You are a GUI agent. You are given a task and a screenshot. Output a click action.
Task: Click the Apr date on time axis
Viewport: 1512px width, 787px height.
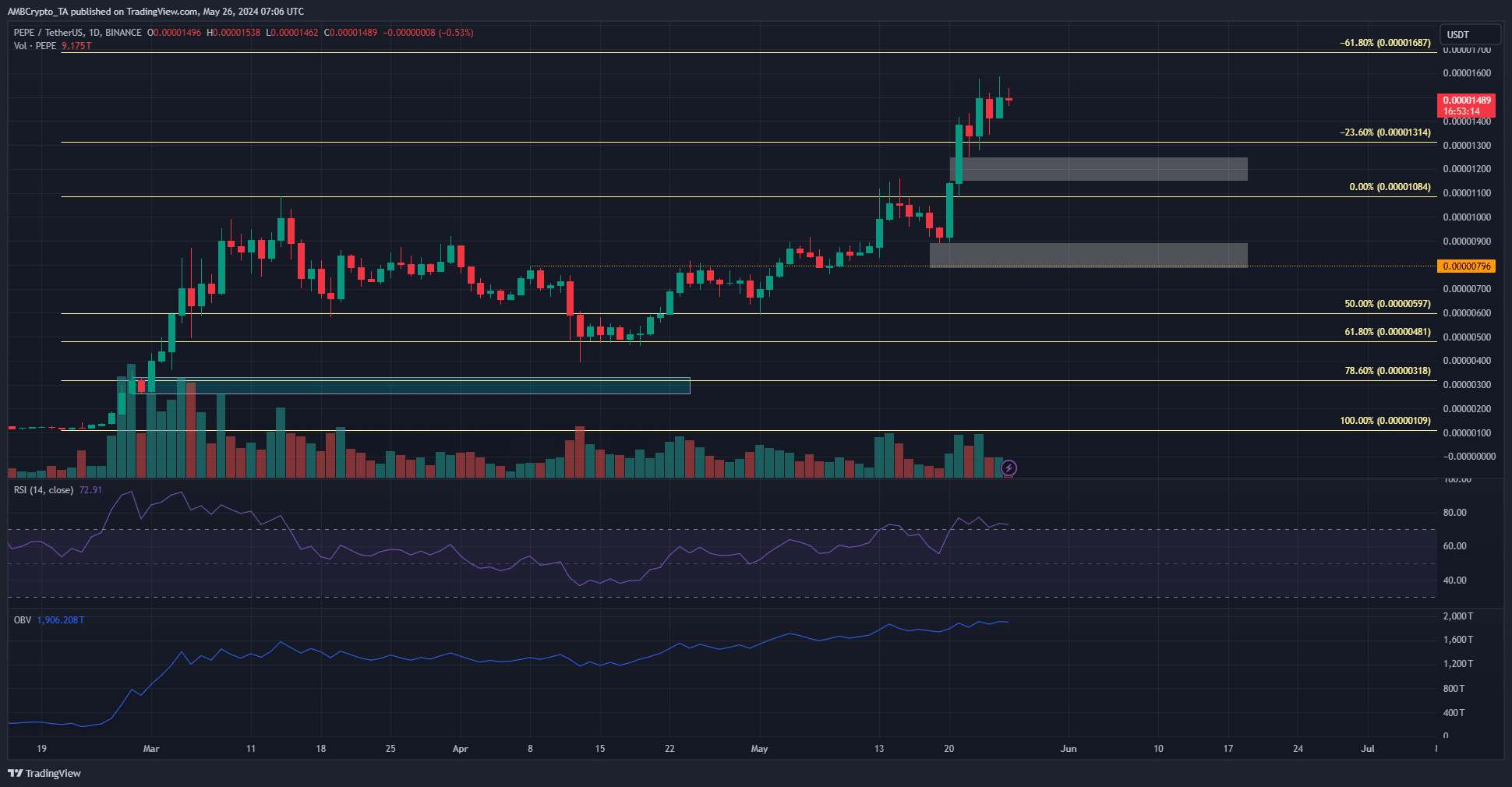click(x=461, y=749)
